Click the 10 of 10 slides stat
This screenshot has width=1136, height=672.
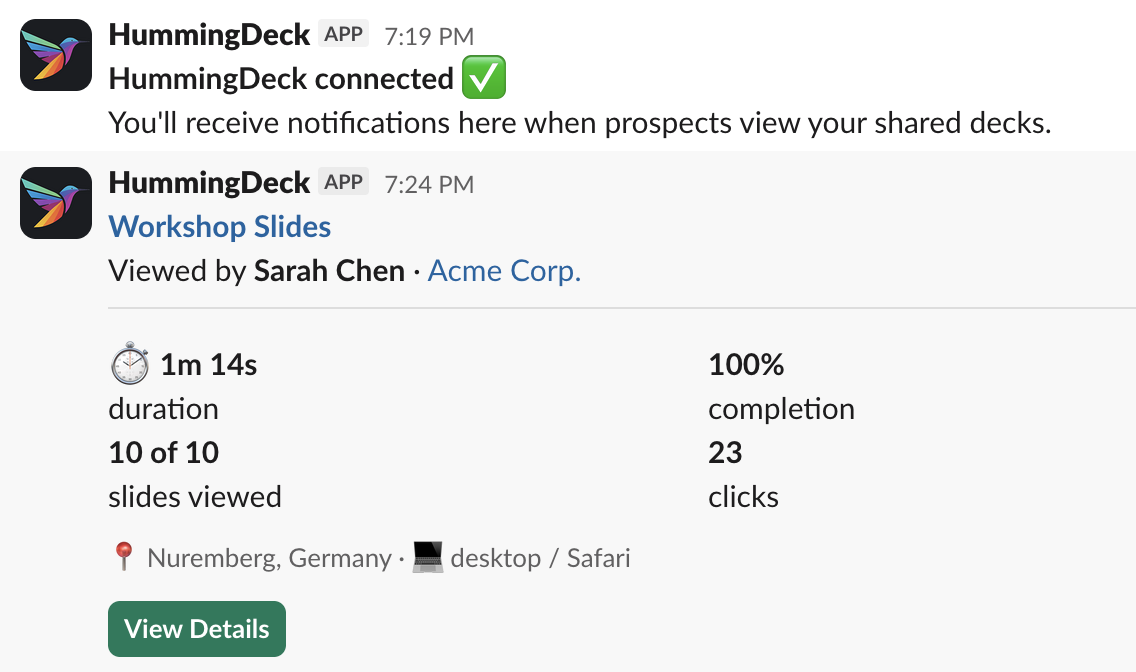(163, 452)
